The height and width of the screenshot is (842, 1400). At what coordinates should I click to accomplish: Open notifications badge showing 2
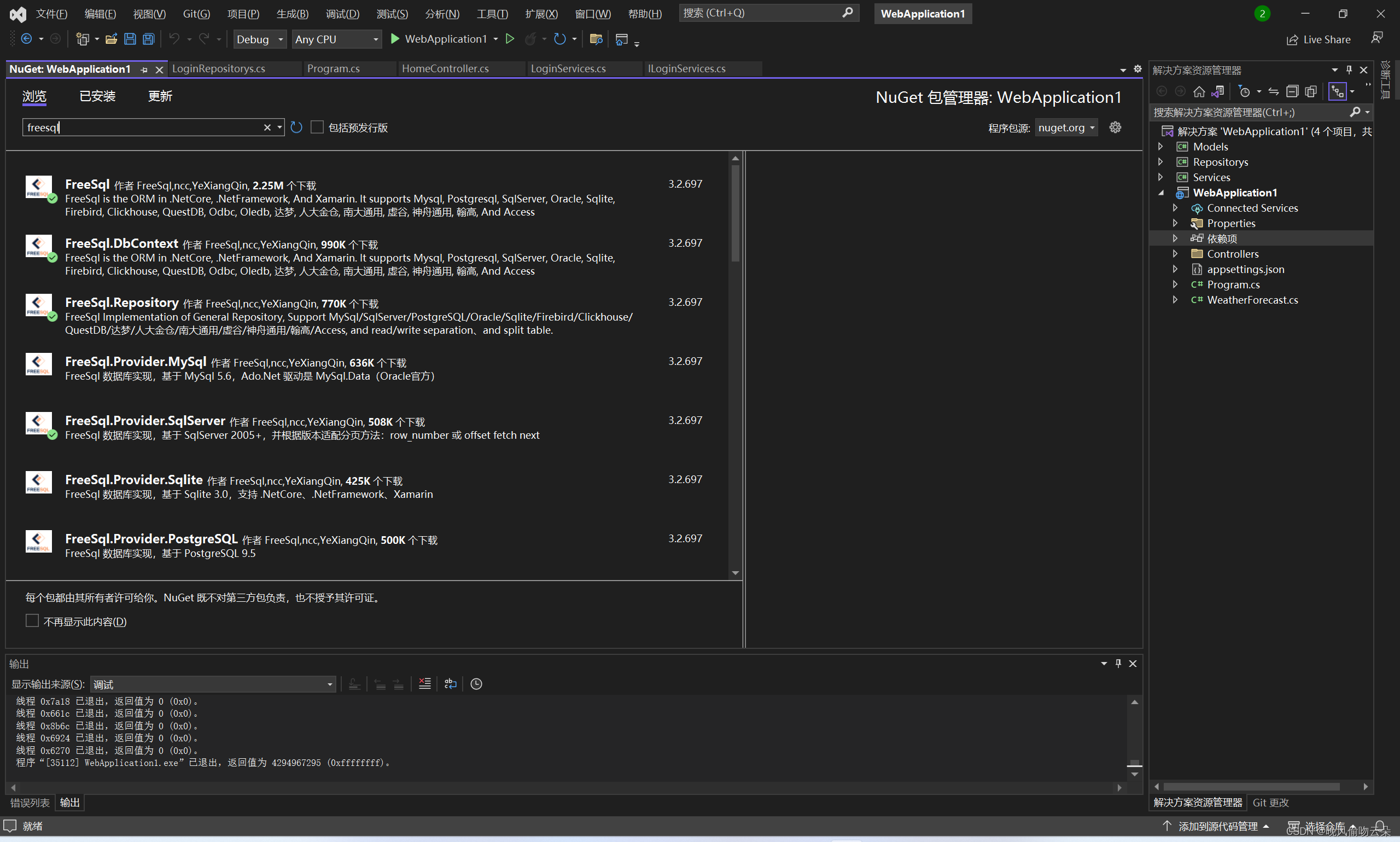point(1262,14)
